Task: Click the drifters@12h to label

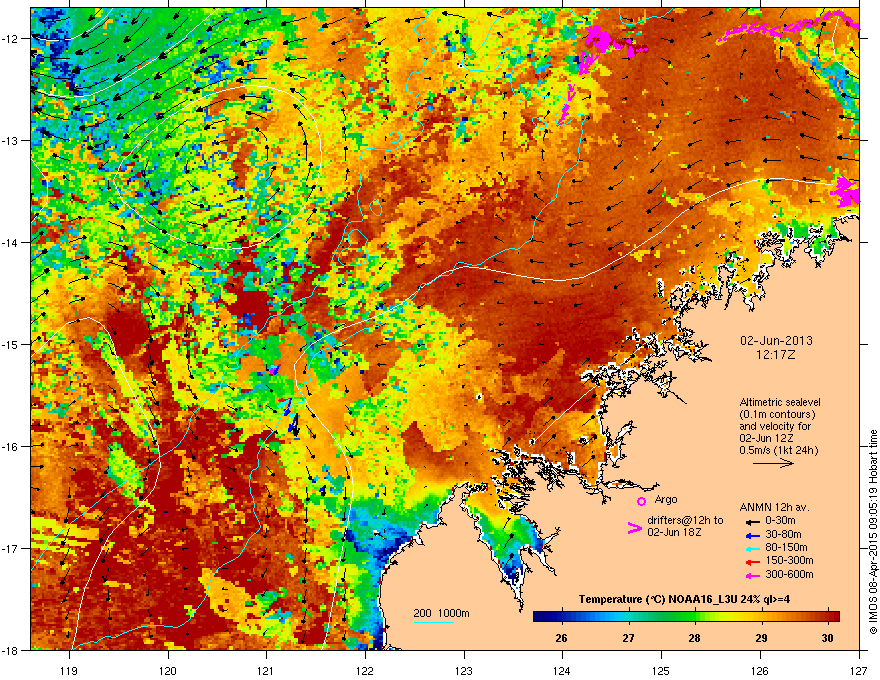Action: [685, 520]
